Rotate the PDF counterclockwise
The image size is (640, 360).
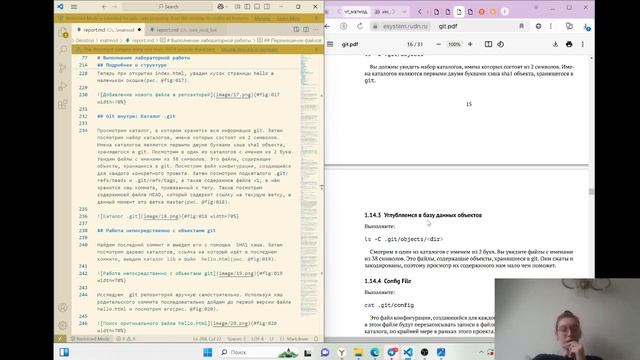(501, 44)
